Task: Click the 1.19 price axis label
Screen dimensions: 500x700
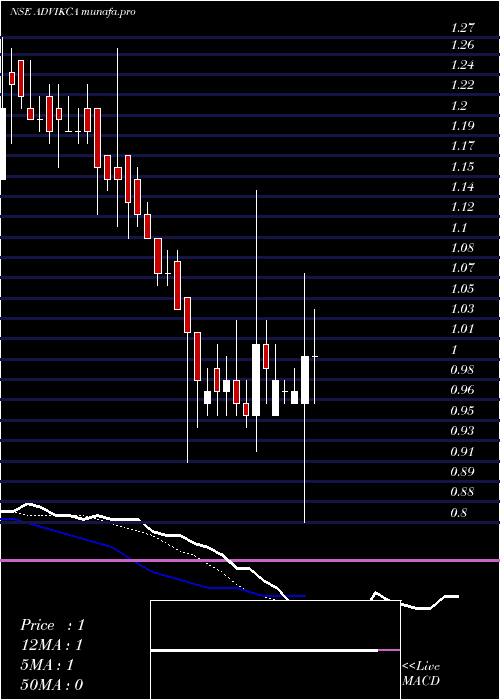Action: [x=462, y=125]
